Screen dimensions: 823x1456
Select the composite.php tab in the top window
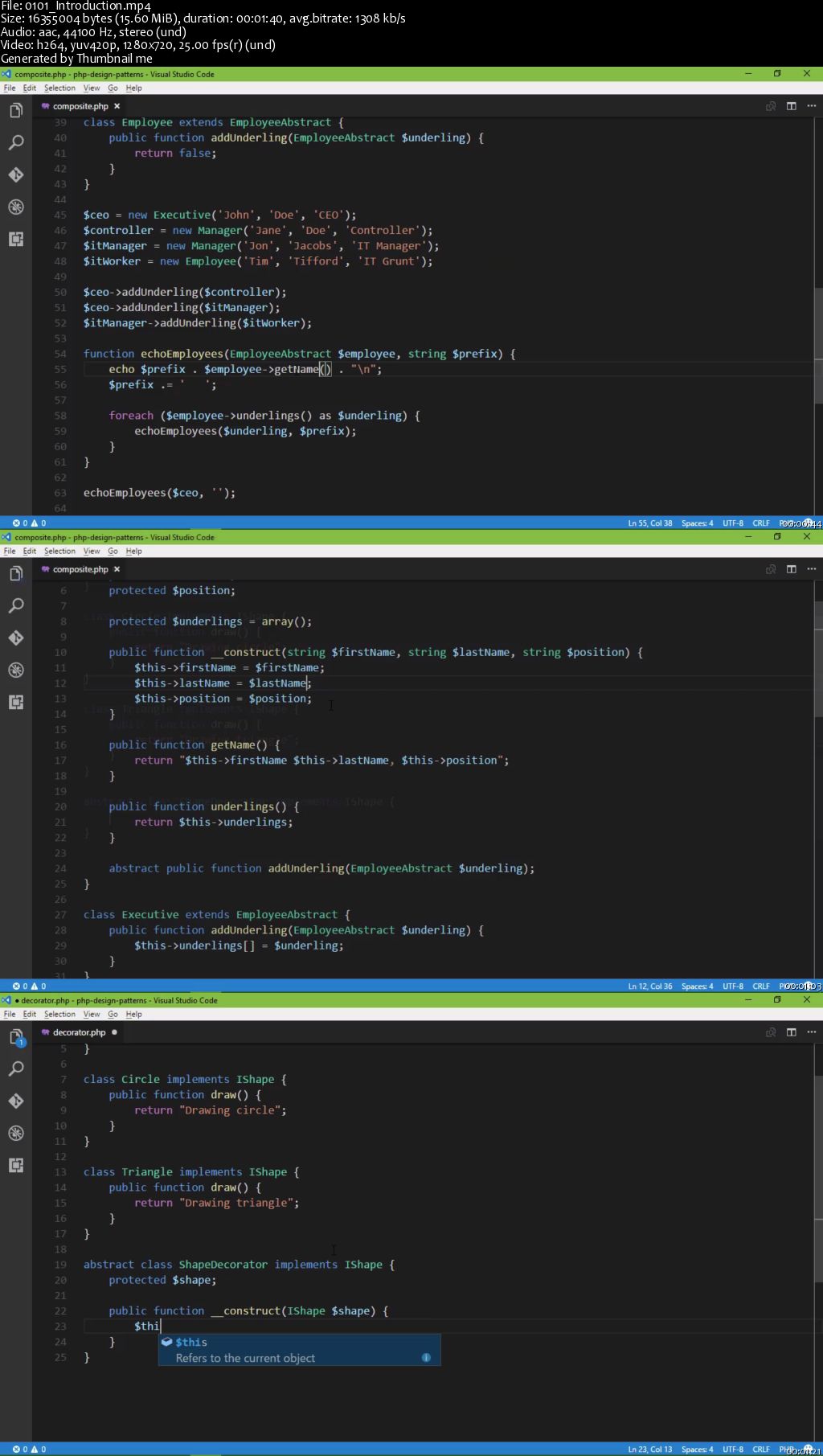click(80, 106)
